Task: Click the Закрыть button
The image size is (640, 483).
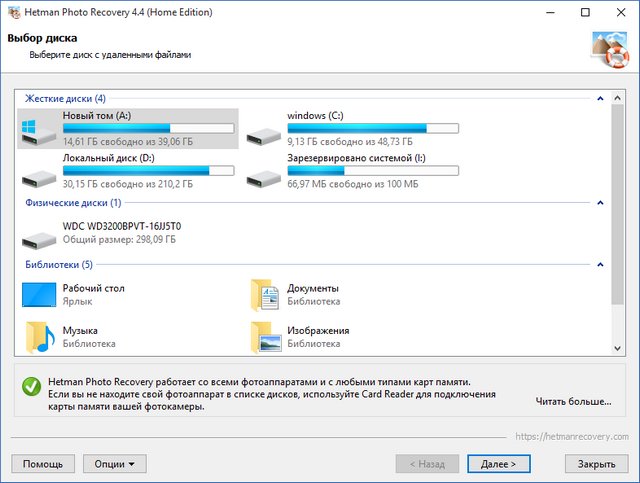Action: [596, 464]
